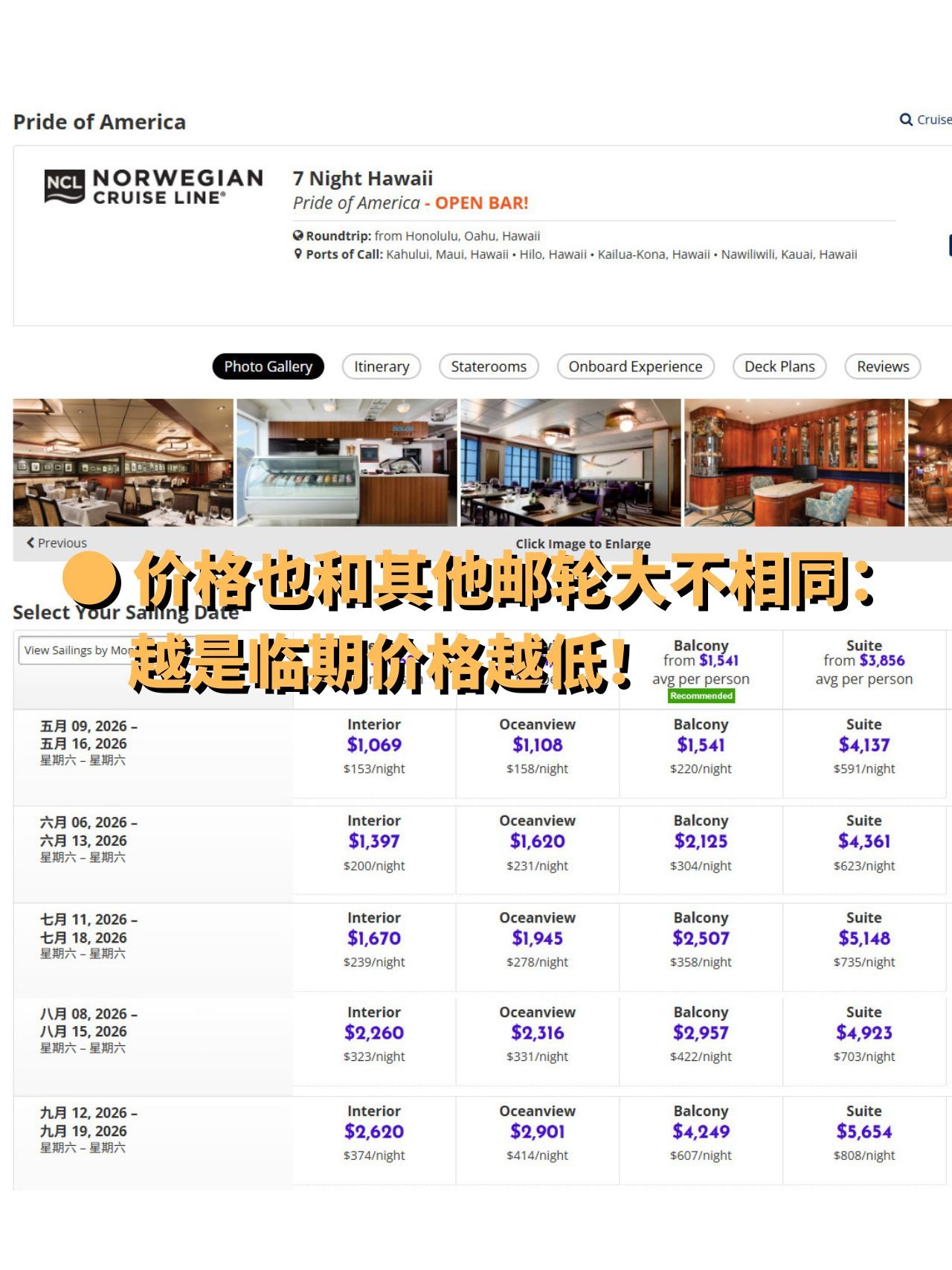Open the View Sailings by Month dropdown
952x1270 pixels.
point(108,650)
